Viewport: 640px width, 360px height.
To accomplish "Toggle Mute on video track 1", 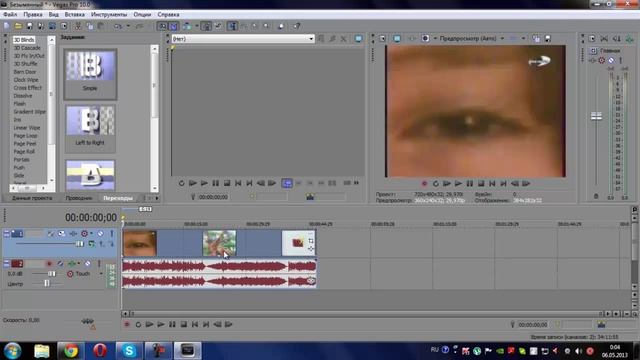I will (100, 233).
